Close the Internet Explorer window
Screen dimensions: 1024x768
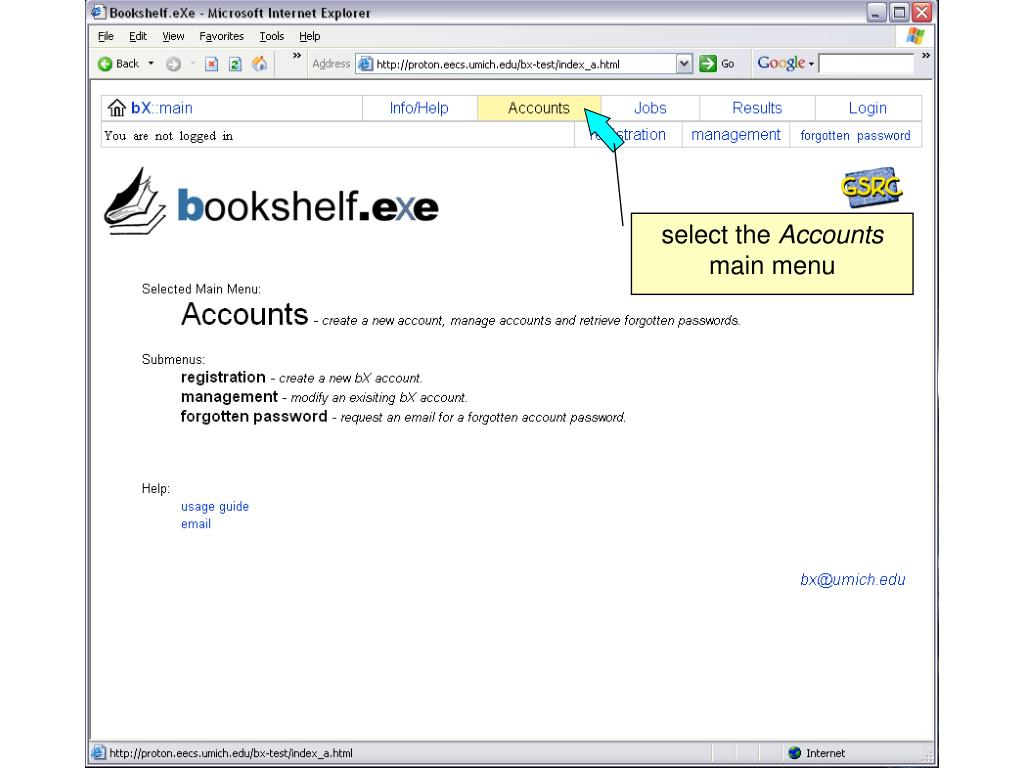point(922,12)
